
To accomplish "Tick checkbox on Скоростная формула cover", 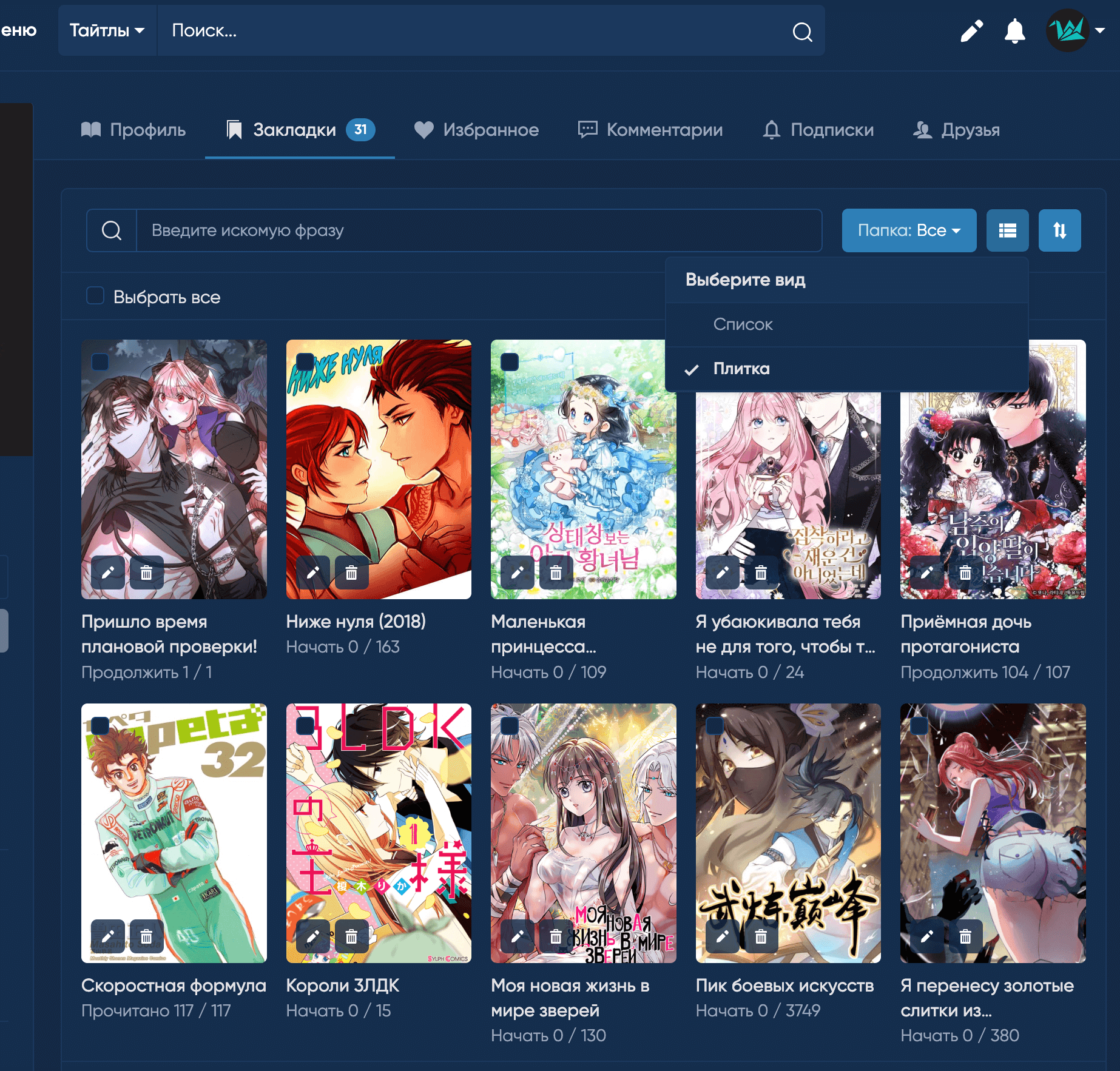I will tap(100, 726).
